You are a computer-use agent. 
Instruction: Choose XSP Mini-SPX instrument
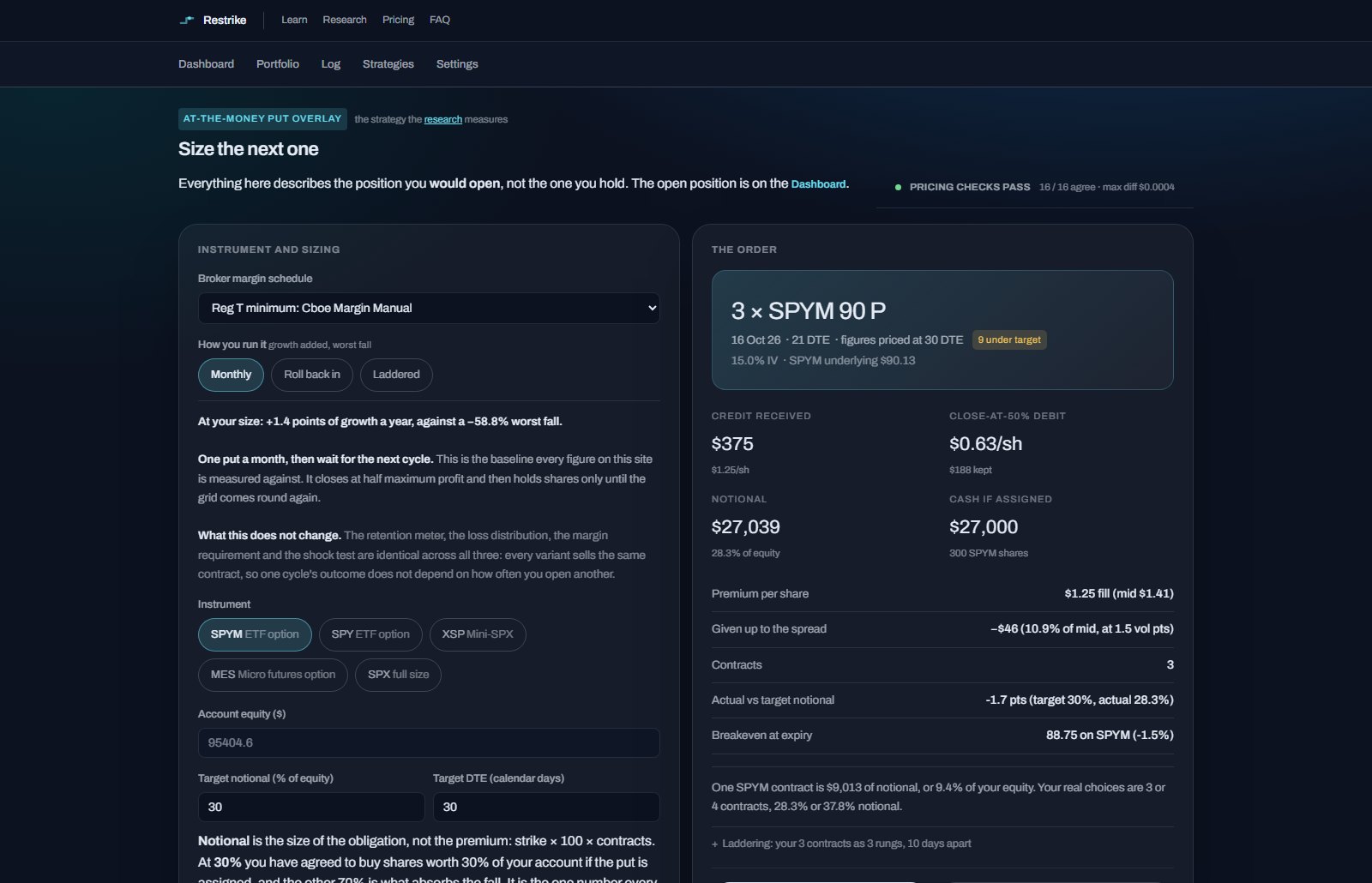point(478,634)
